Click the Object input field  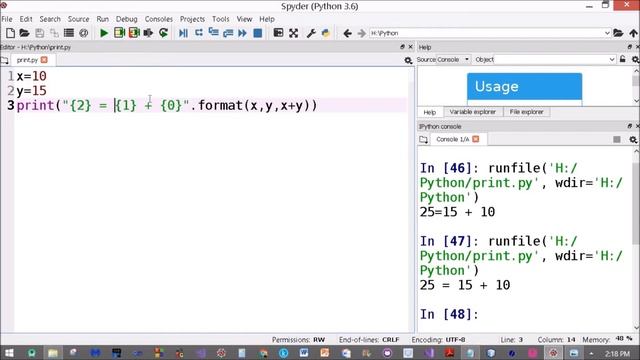tap(551, 60)
